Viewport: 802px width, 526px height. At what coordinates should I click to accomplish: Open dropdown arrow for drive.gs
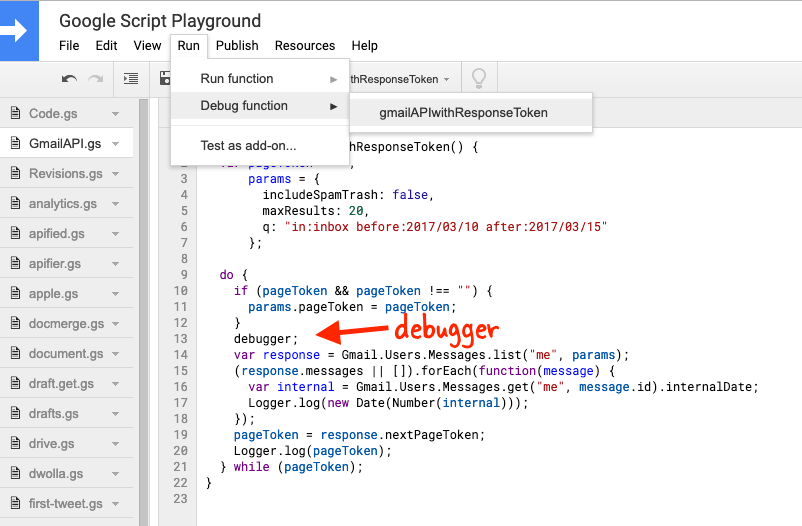116,444
